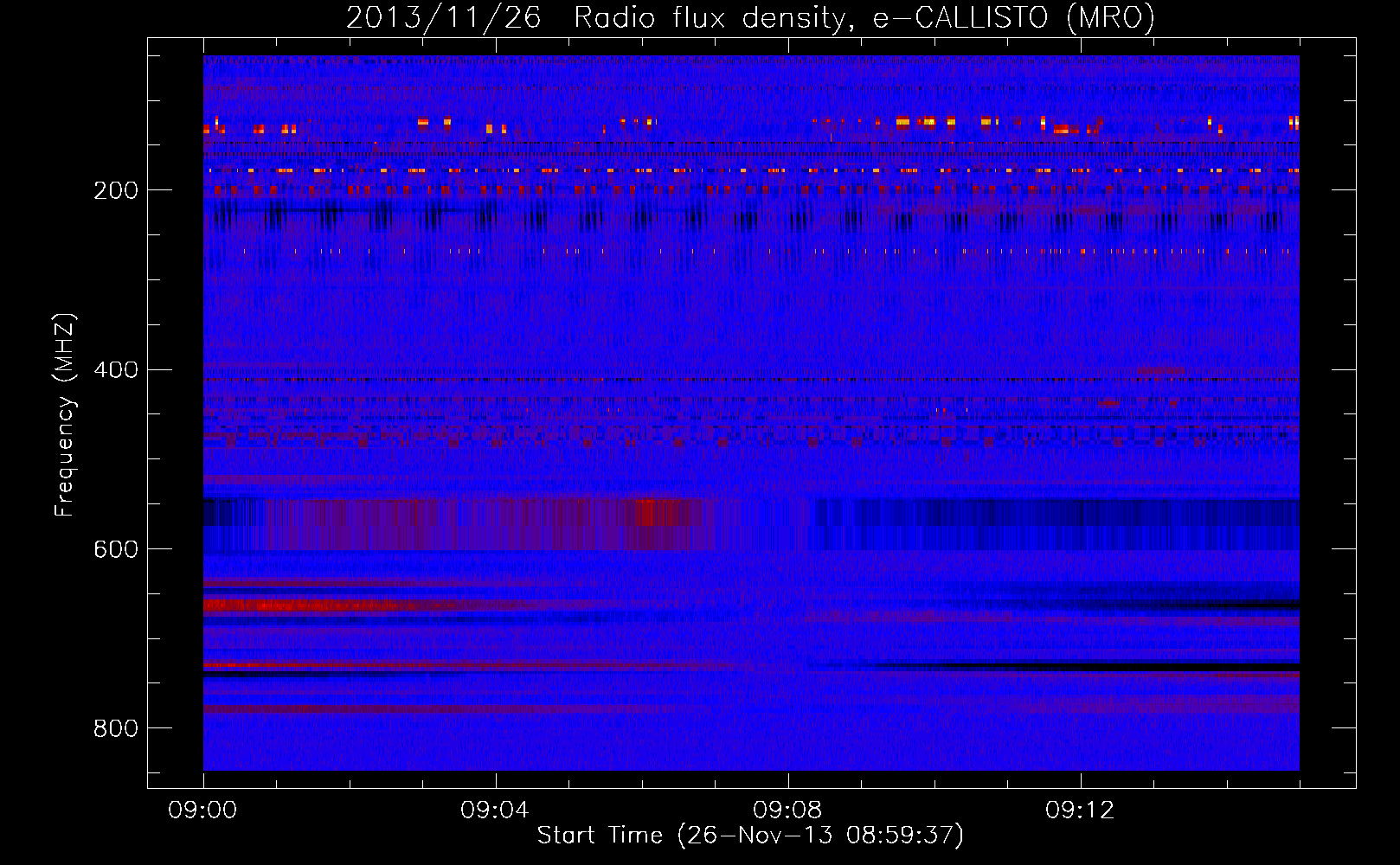Click the 'Start Time (26-Nov-13 08:59:37)' label
The width and height of the screenshot is (1400, 865).
click(750, 836)
